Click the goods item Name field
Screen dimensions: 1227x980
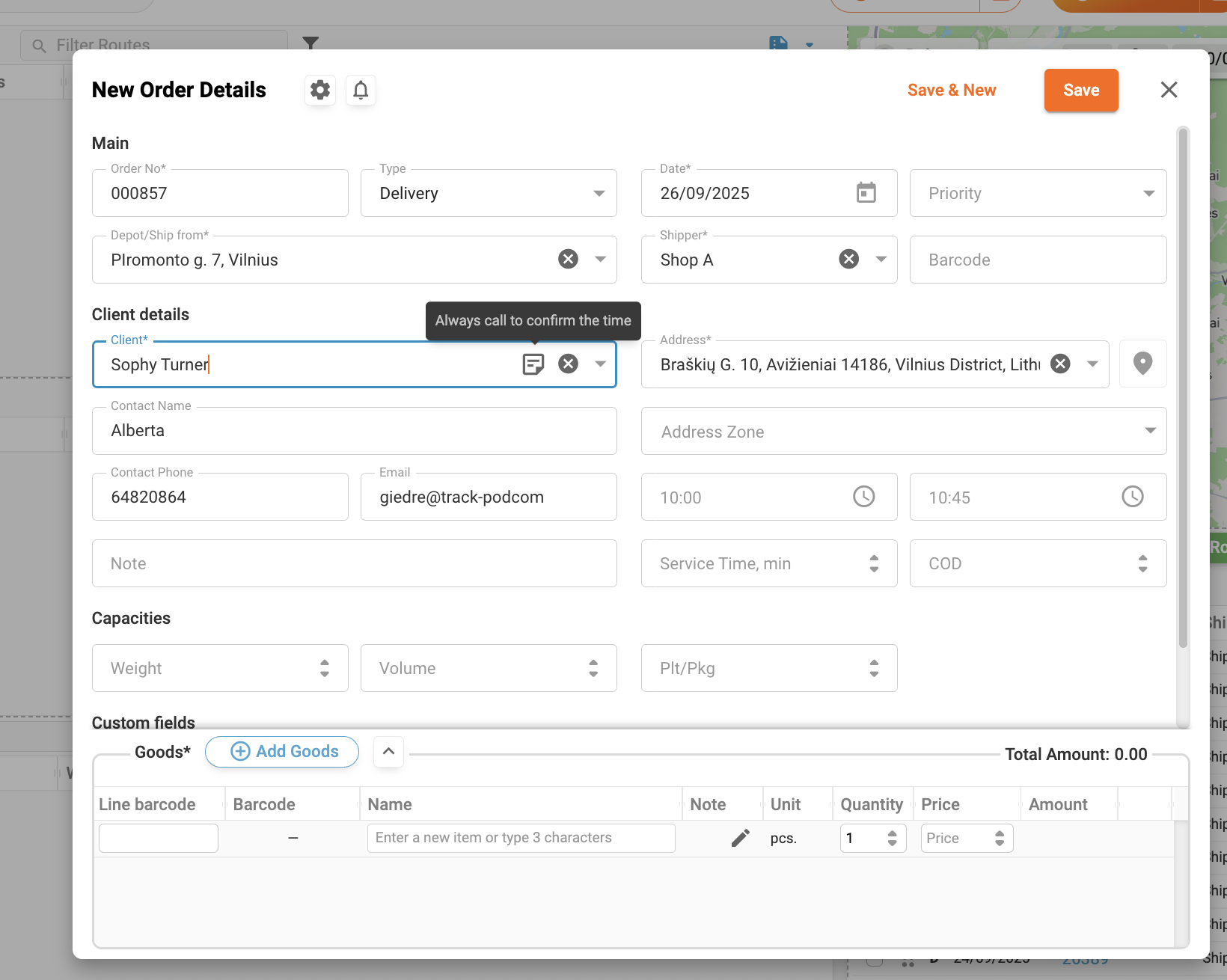(x=521, y=838)
